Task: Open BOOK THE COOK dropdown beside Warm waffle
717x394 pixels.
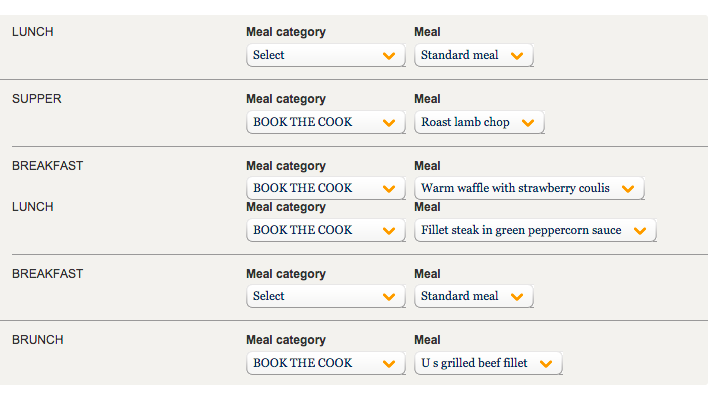Action: click(326, 188)
